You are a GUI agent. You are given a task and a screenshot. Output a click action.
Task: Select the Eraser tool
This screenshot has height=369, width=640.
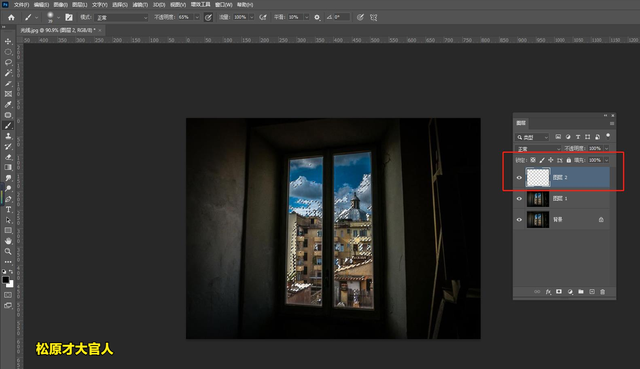point(8,157)
